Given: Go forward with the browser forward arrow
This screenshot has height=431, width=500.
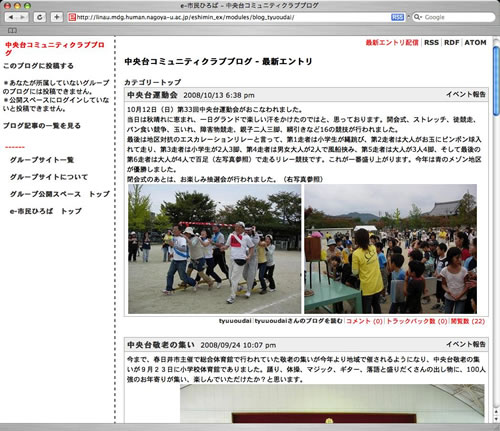Looking at the screenshot, I should coord(22,17).
